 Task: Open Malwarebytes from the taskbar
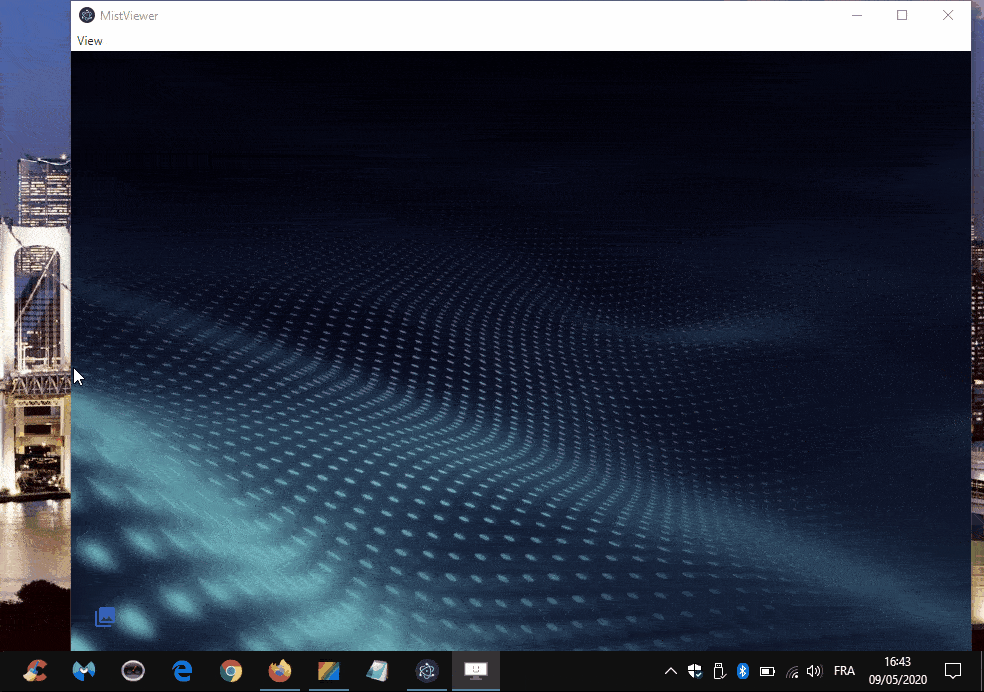point(84,671)
